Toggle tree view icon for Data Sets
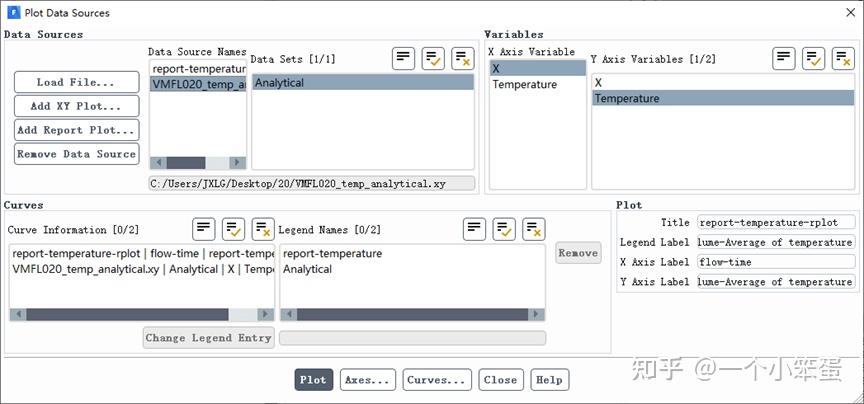The image size is (864, 404). coord(404,58)
